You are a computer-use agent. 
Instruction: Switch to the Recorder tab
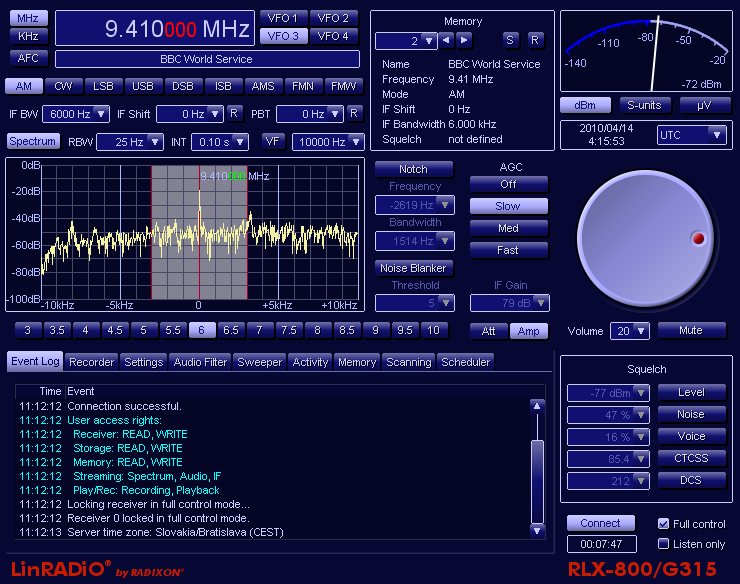[92, 362]
